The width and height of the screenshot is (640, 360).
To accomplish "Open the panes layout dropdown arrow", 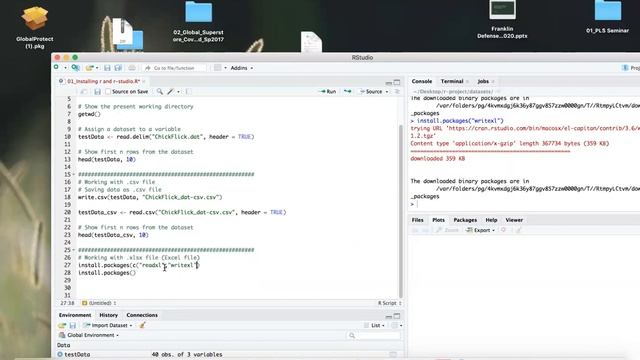I will tap(225, 68).
